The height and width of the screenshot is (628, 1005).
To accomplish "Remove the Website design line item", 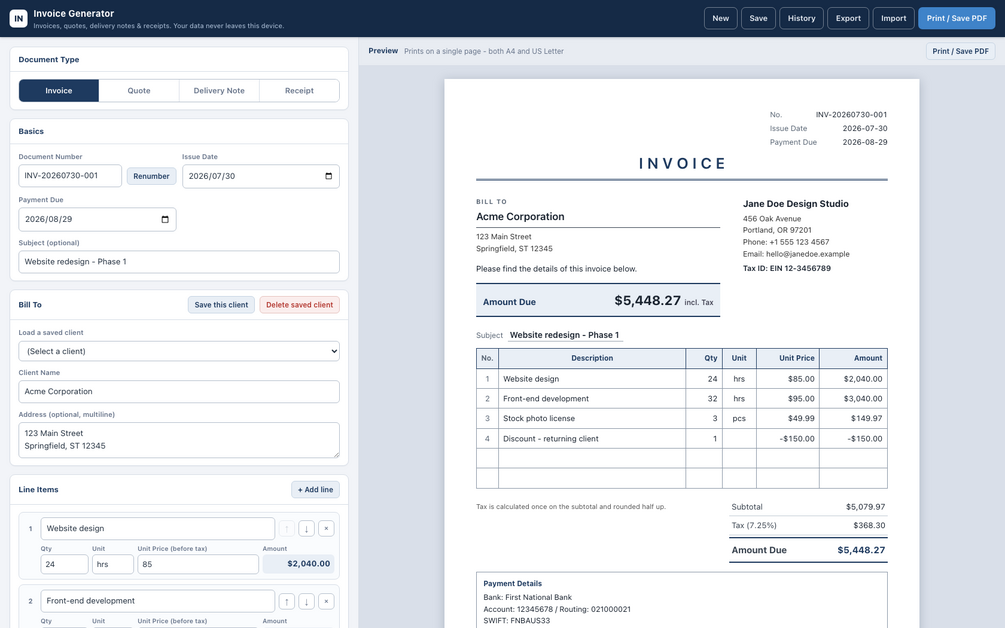I will point(326,529).
